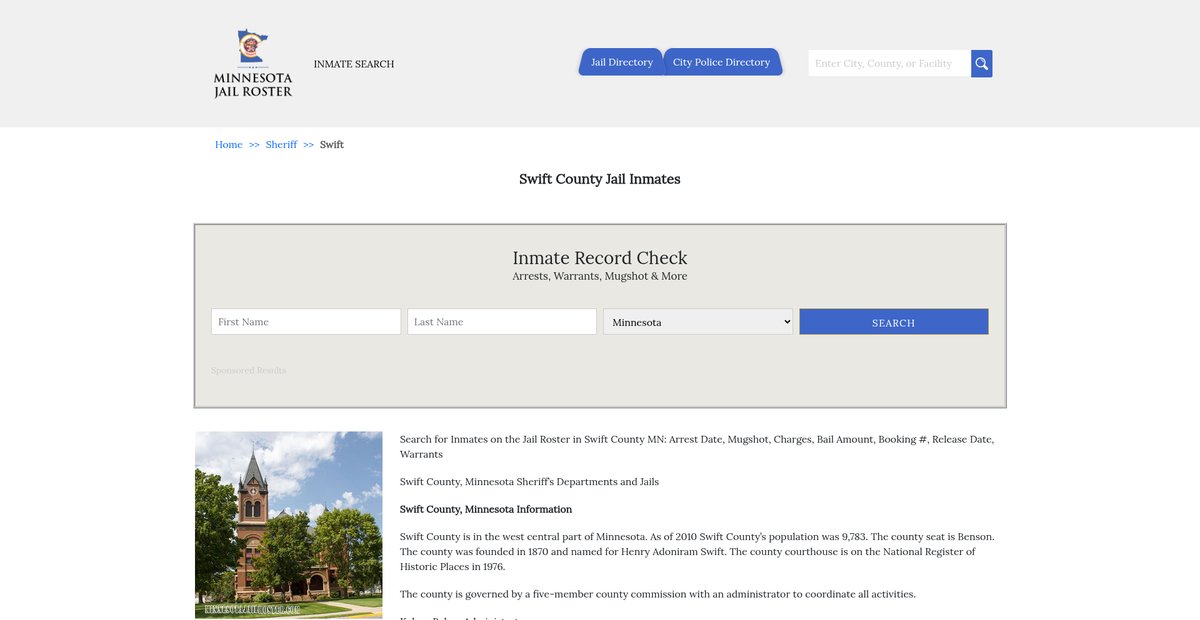Click the Arrests, Warrants, Mugshot & More subtitle
1200x620 pixels.
(599, 277)
